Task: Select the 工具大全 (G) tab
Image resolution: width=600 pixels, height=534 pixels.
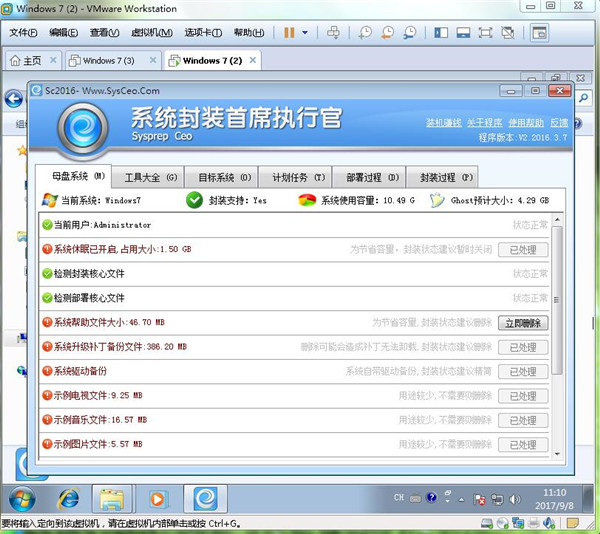Action: click(148, 177)
